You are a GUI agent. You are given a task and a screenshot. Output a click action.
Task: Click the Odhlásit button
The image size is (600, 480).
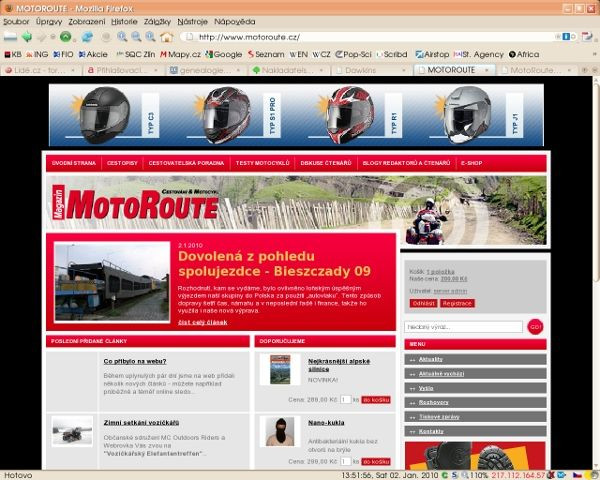(x=422, y=302)
